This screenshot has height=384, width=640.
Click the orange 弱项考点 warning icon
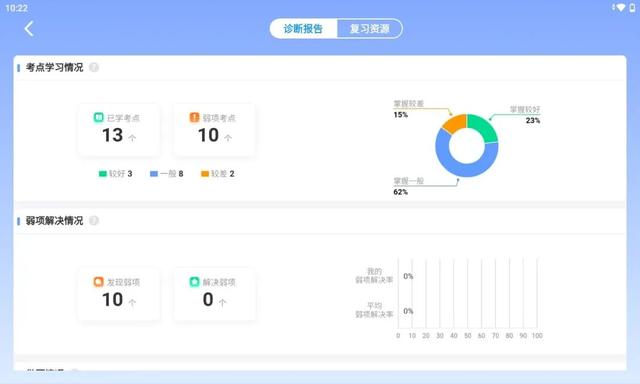194,118
